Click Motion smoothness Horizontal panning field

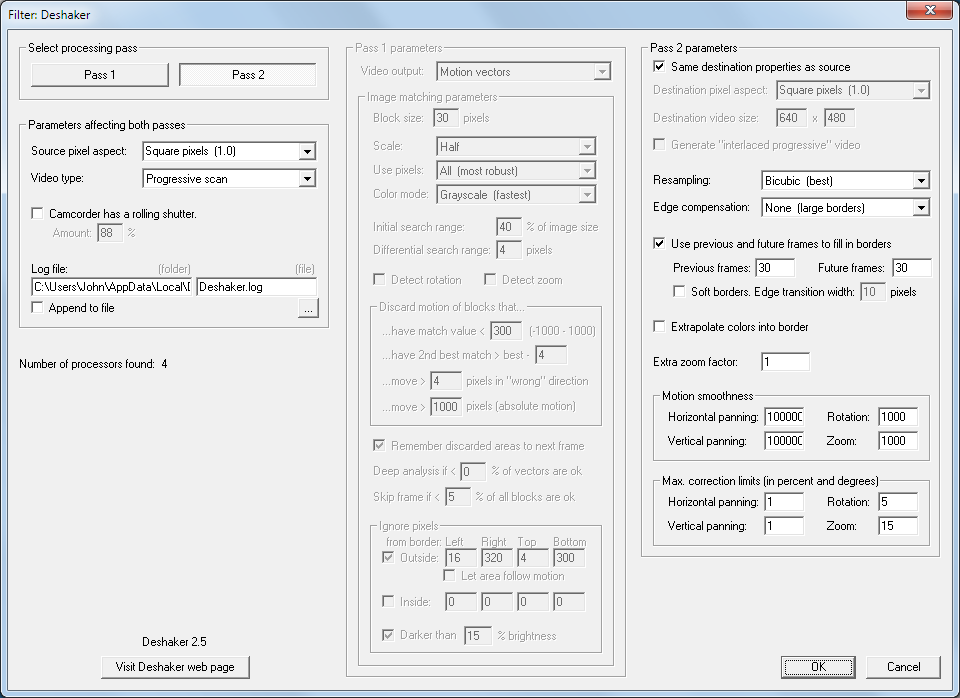click(x=784, y=417)
